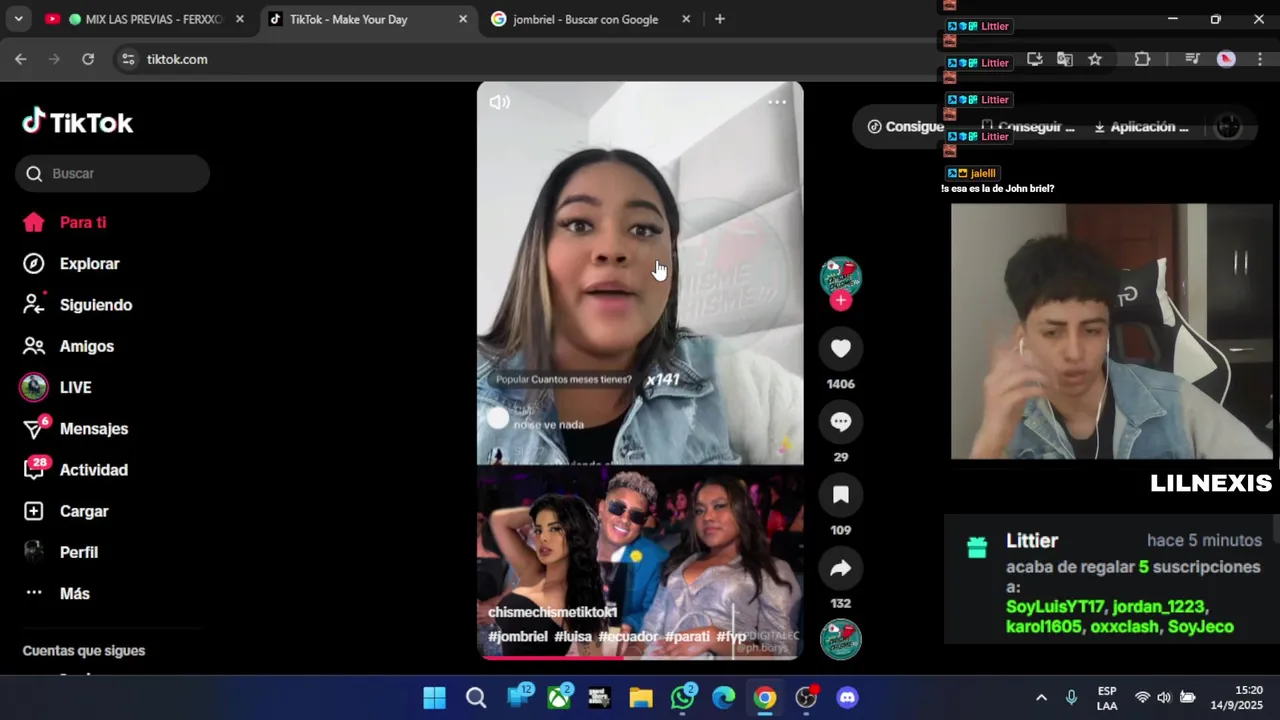Switch to the MIX LAS PREVIAS tab
Screen dimensions: 1280x720
145,19
